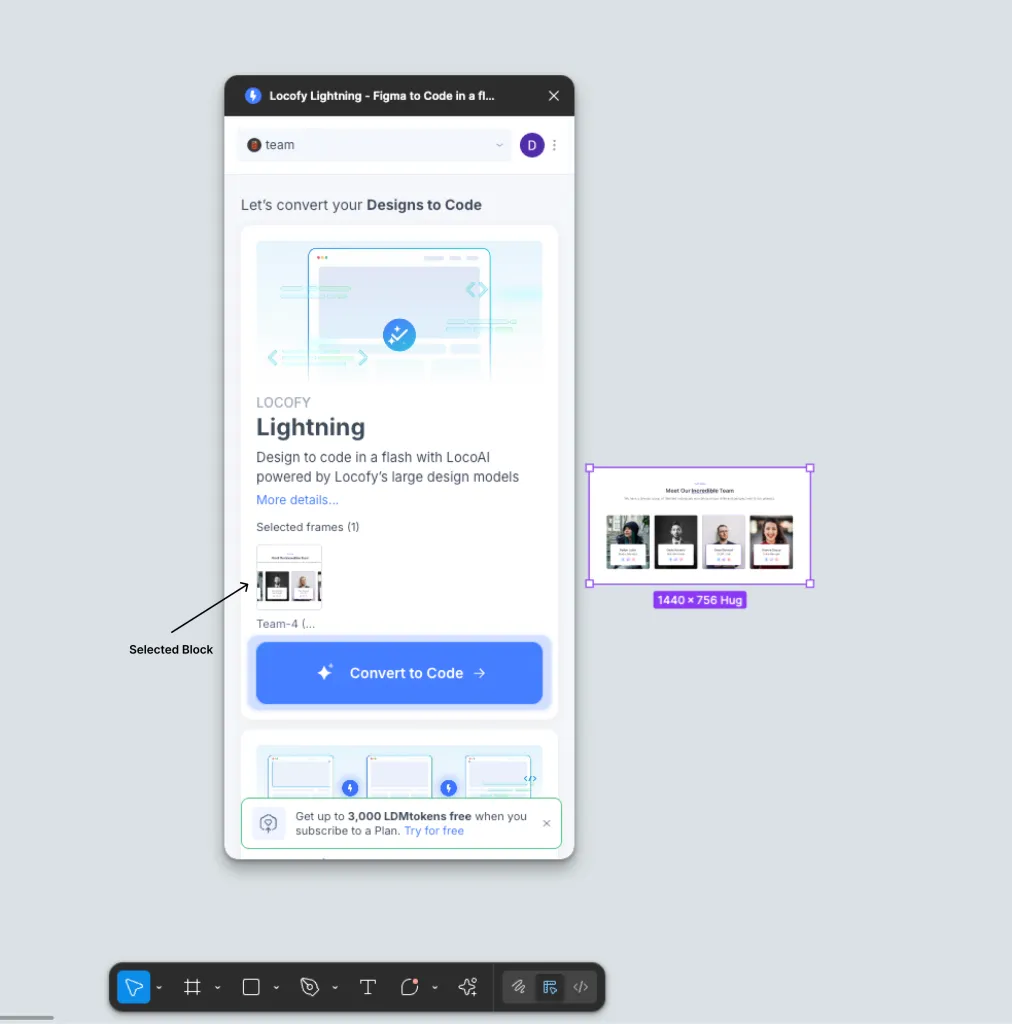Click the Locofy lightning logo icon
The image size is (1012, 1024).
(253, 96)
